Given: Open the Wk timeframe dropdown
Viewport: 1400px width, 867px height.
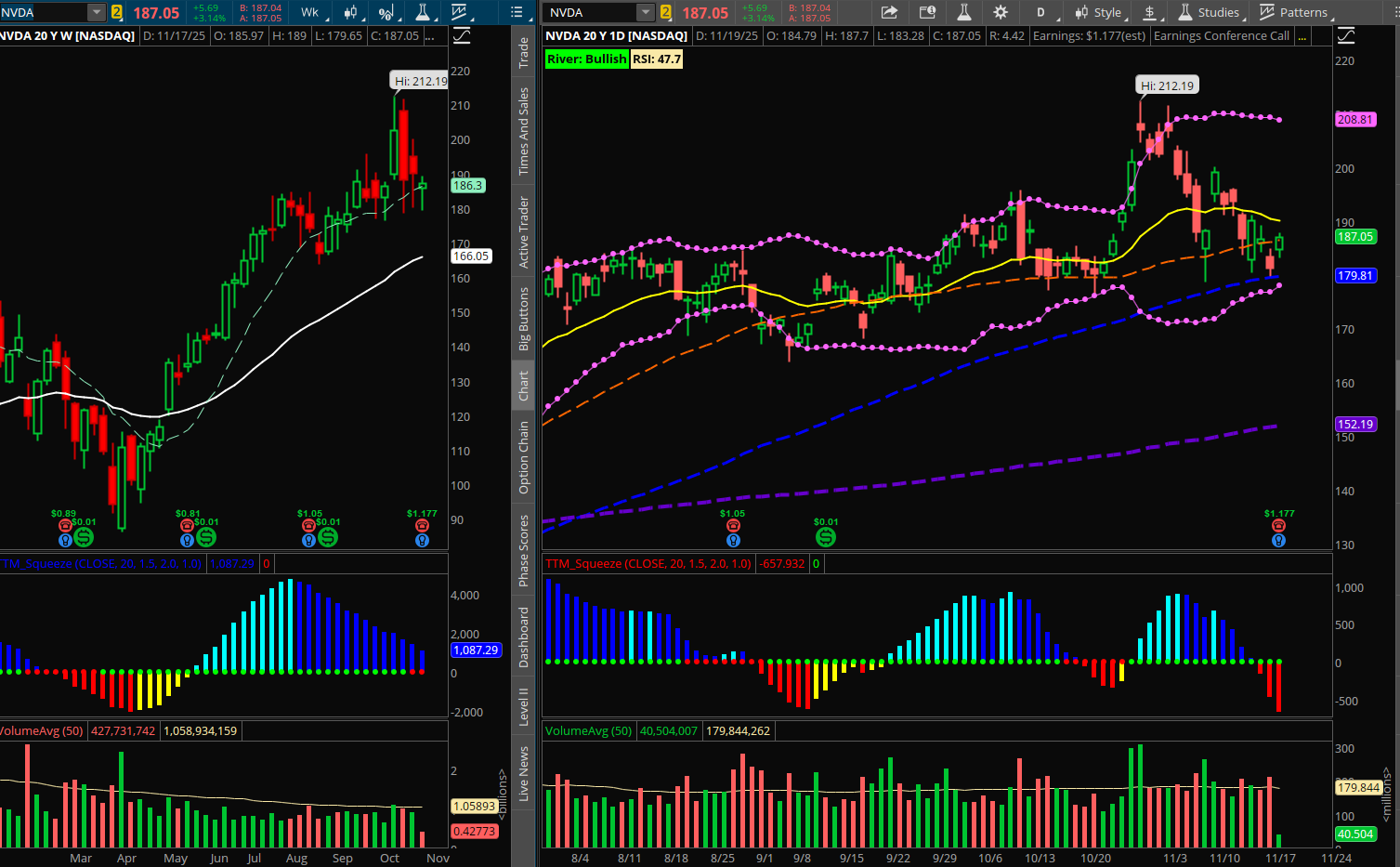Looking at the screenshot, I should click(x=311, y=12).
